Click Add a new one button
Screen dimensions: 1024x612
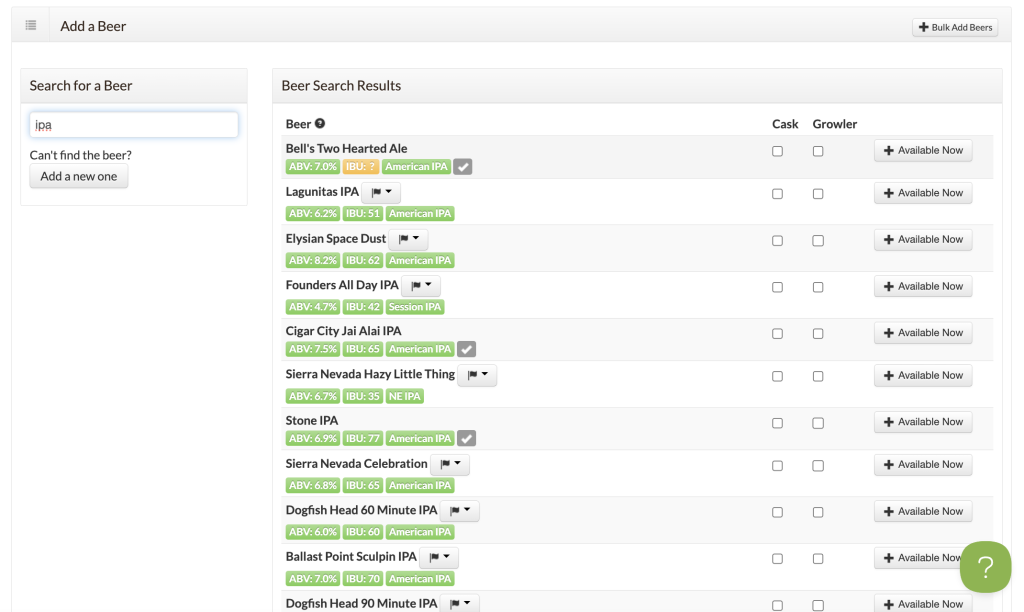point(79,176)
